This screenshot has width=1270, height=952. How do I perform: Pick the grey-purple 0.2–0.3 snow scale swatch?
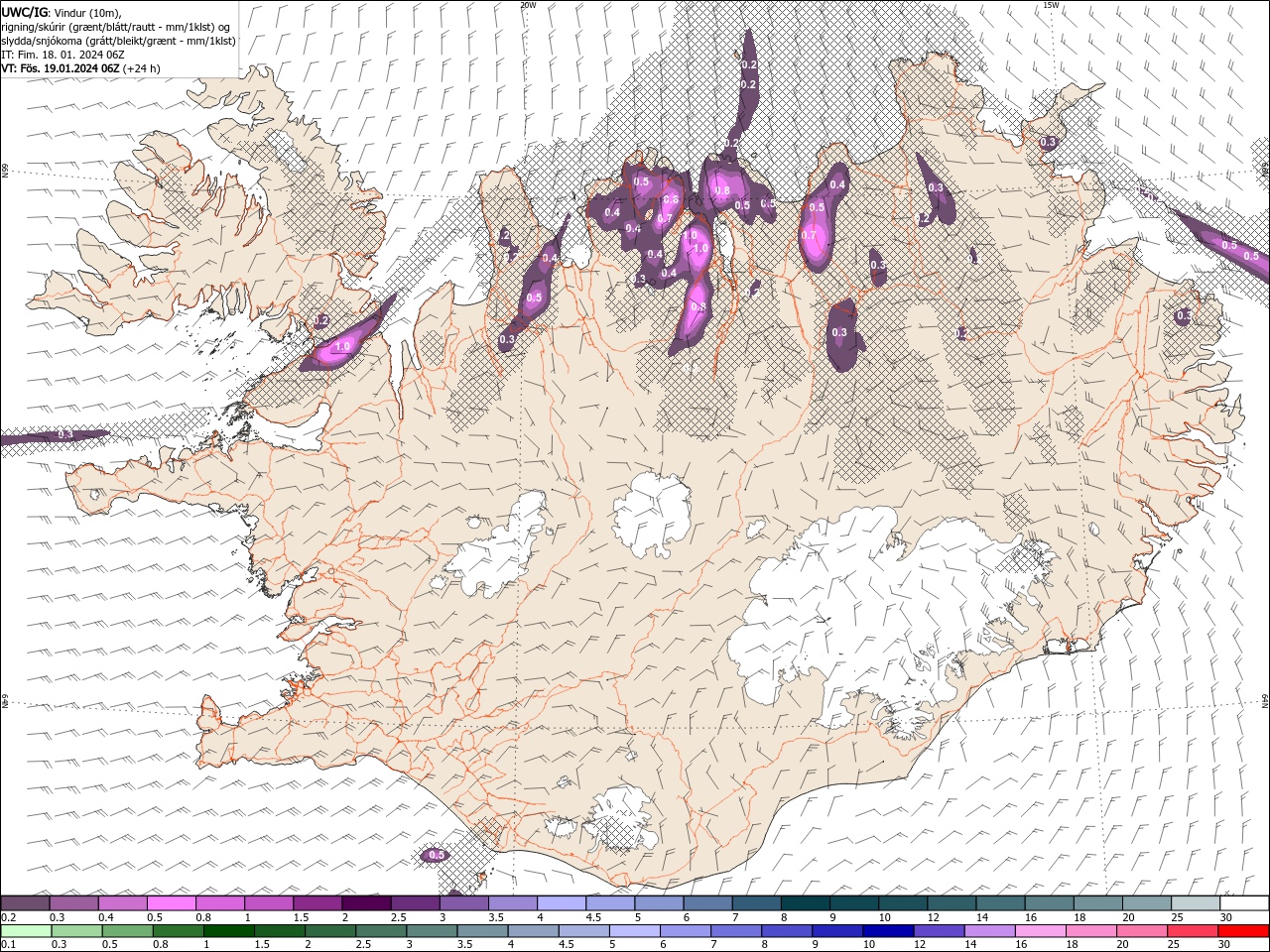(x=25, y=903)
